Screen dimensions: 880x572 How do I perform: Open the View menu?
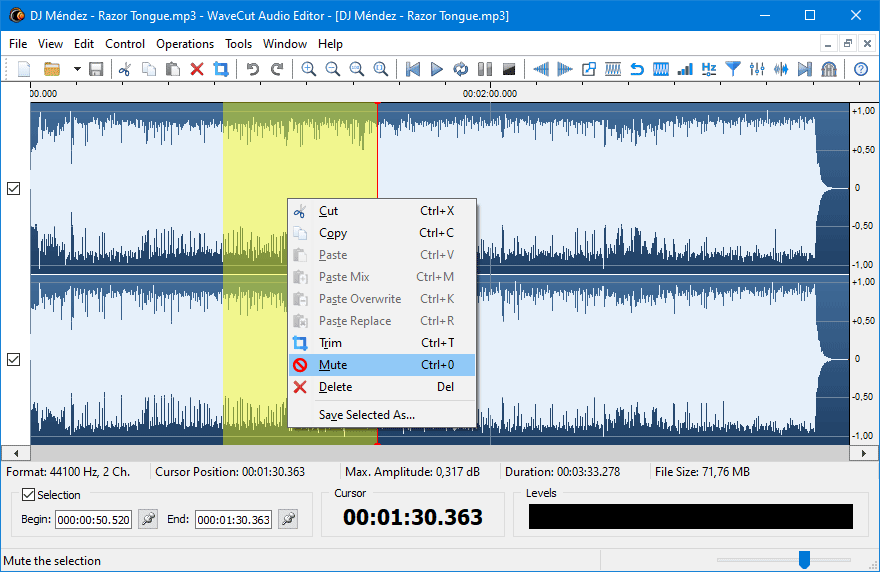51,44
